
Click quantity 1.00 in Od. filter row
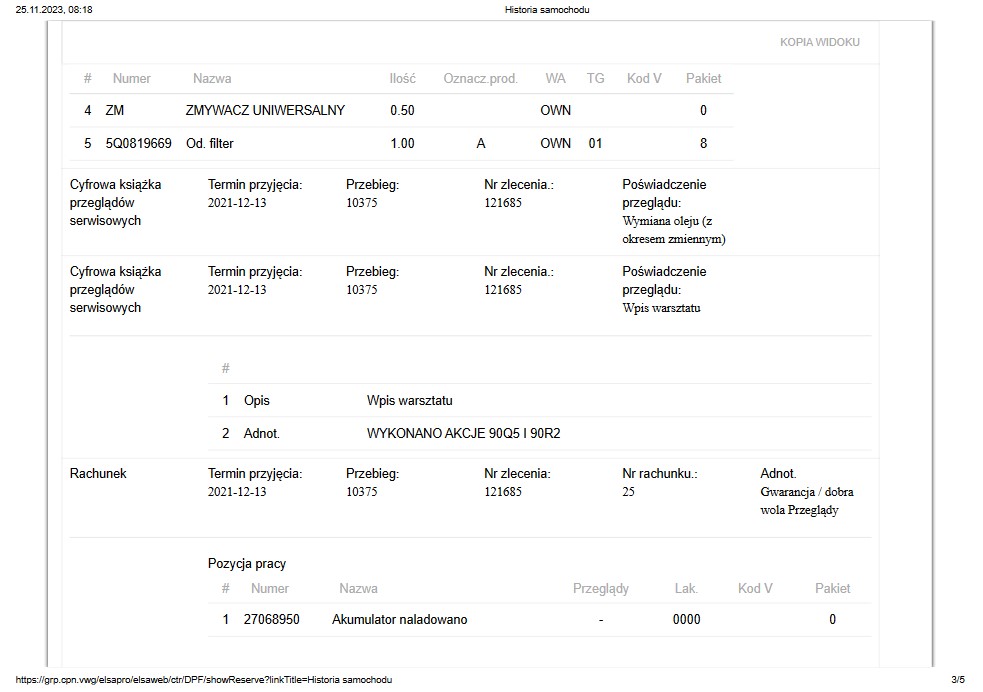402,144
